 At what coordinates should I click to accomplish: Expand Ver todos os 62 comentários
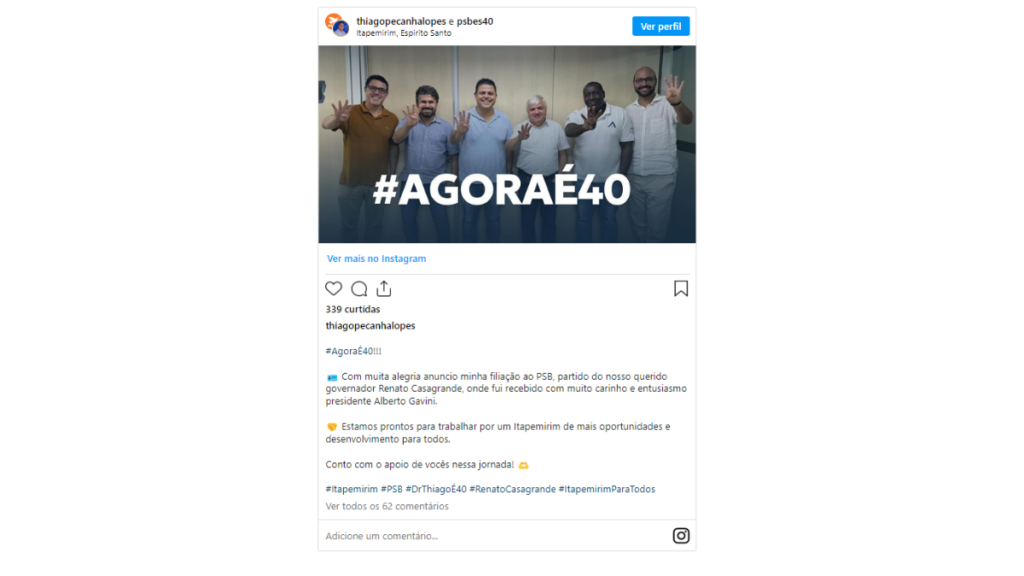coord(387,506)
